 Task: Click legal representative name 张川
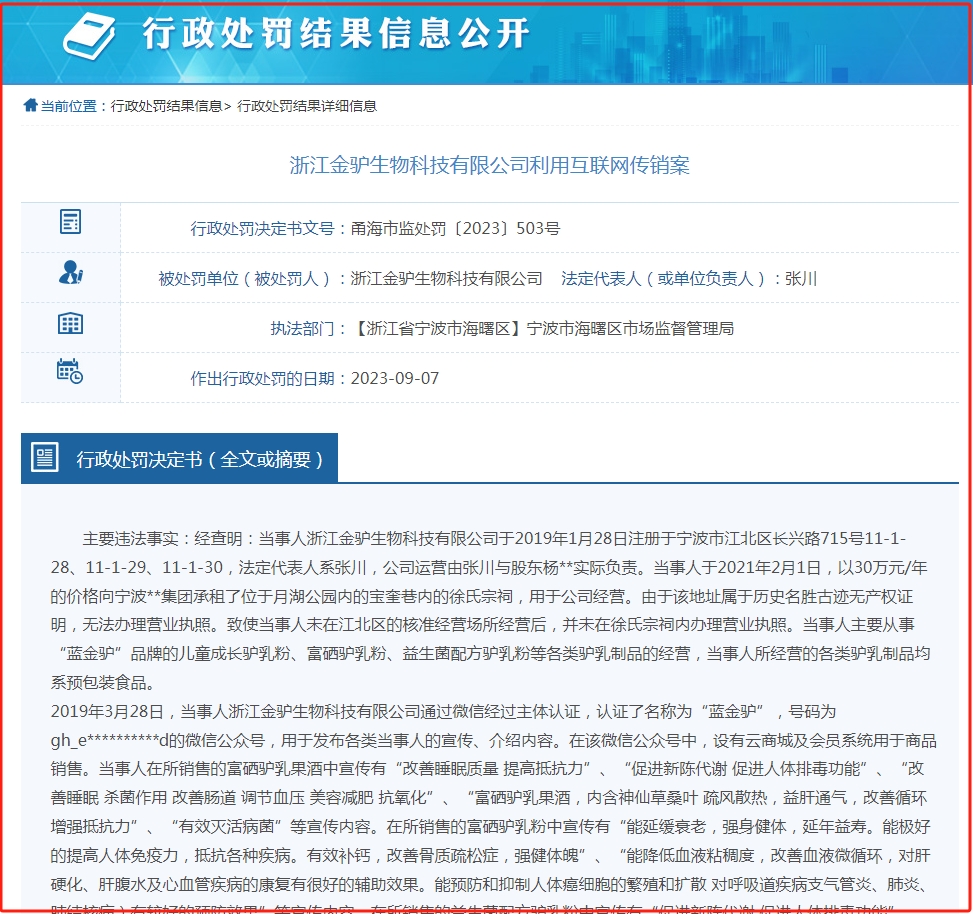tap(801, 278)
